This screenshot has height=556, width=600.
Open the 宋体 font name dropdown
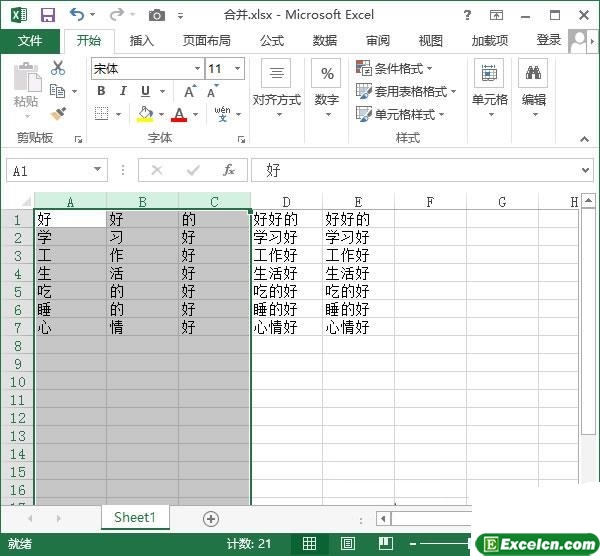point(197,68)
